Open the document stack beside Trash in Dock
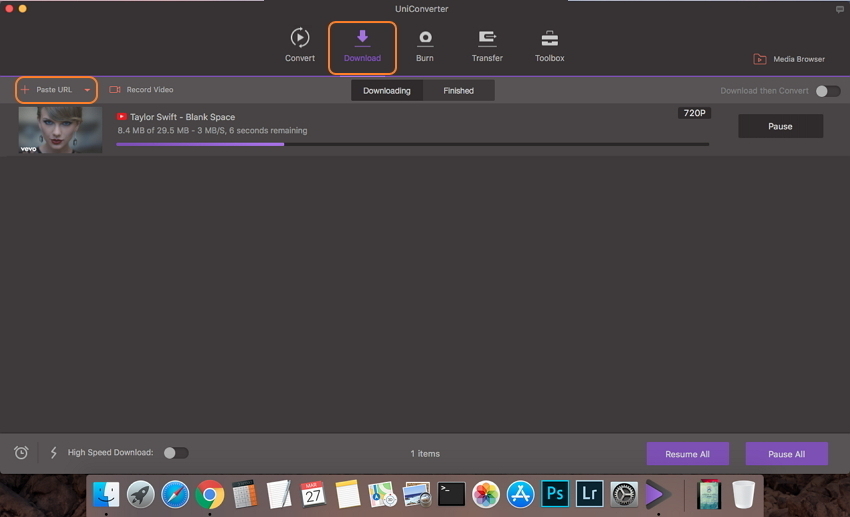 [709, 494]
